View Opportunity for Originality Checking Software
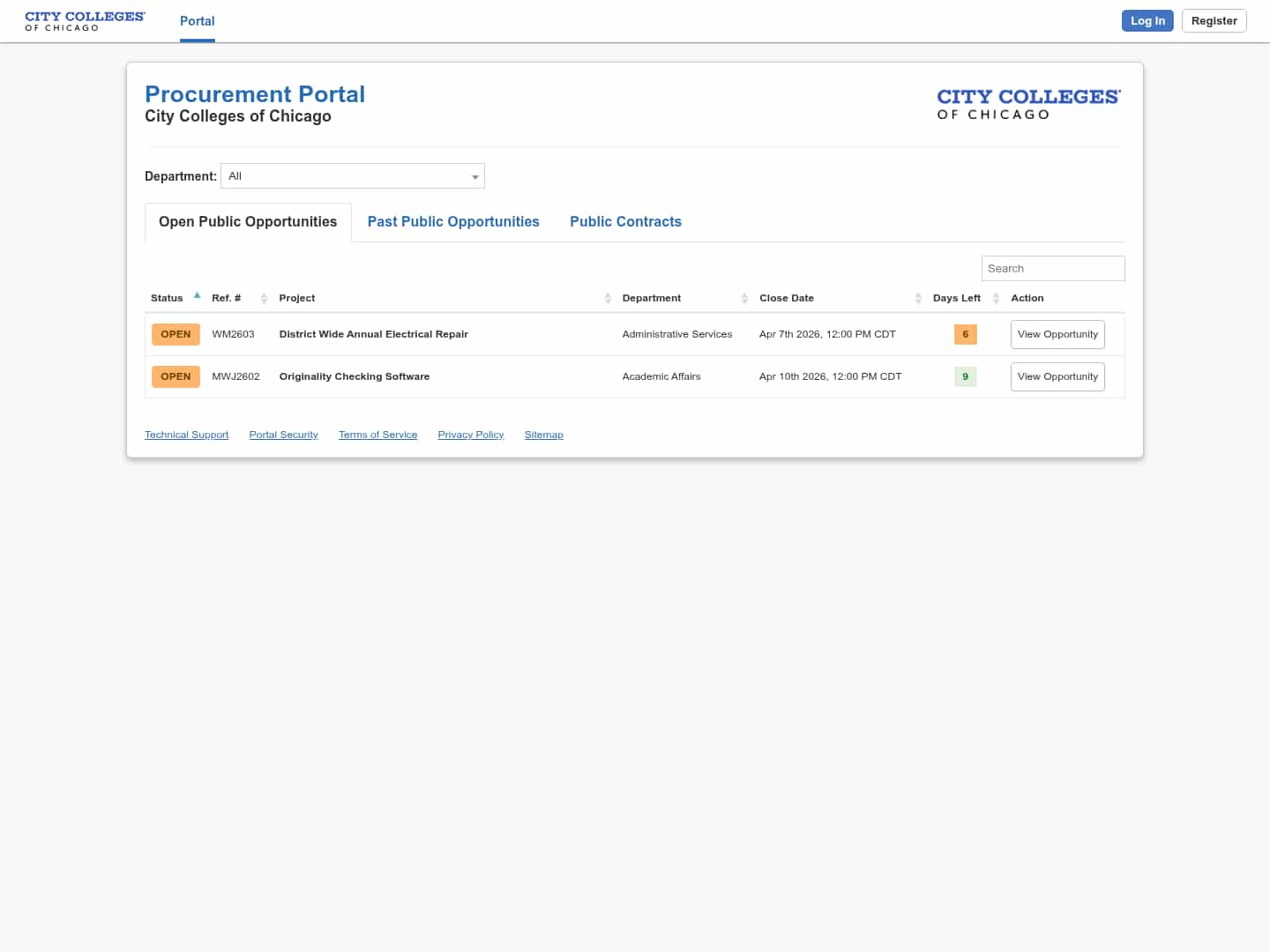1270x952 pixels. [x=1057, y=376]
